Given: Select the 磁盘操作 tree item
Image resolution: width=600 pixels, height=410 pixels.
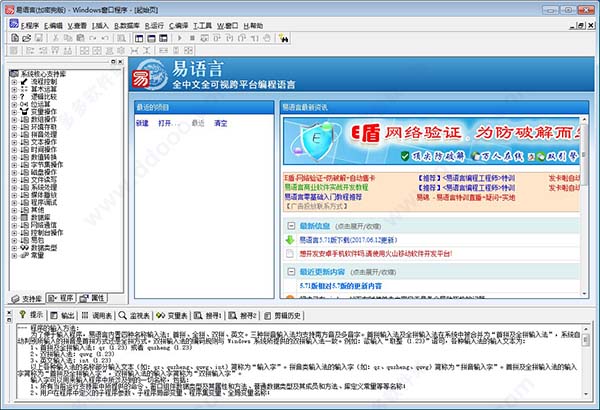Looking at the screenshot, I should tap(43, 172).
